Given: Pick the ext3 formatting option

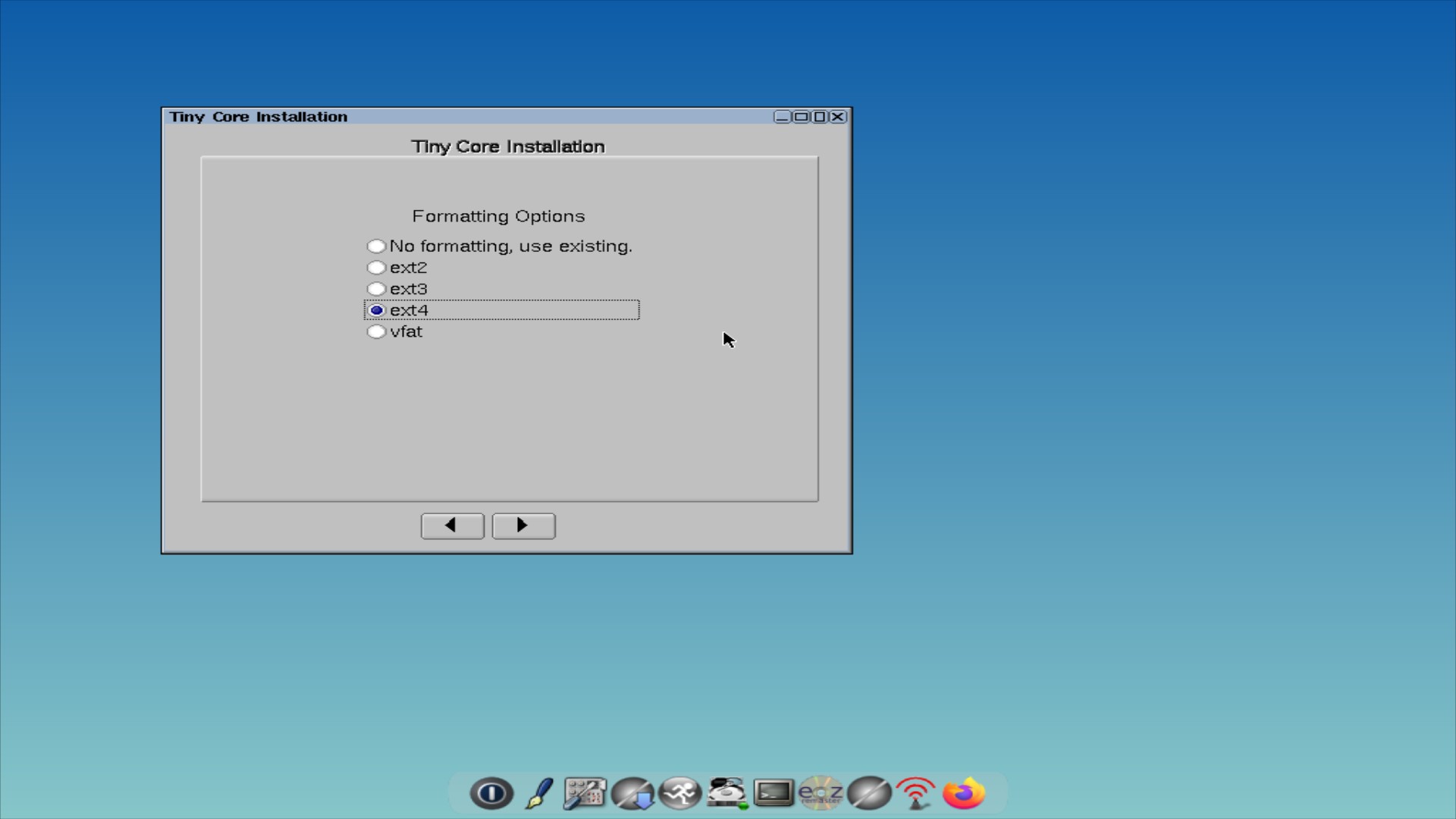Looking at the screenshot, I should click(x=376, y=288).
